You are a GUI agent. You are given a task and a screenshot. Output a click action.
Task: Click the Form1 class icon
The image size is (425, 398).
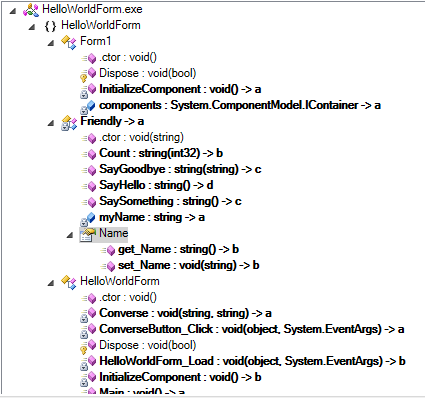[x=69, y=42]
